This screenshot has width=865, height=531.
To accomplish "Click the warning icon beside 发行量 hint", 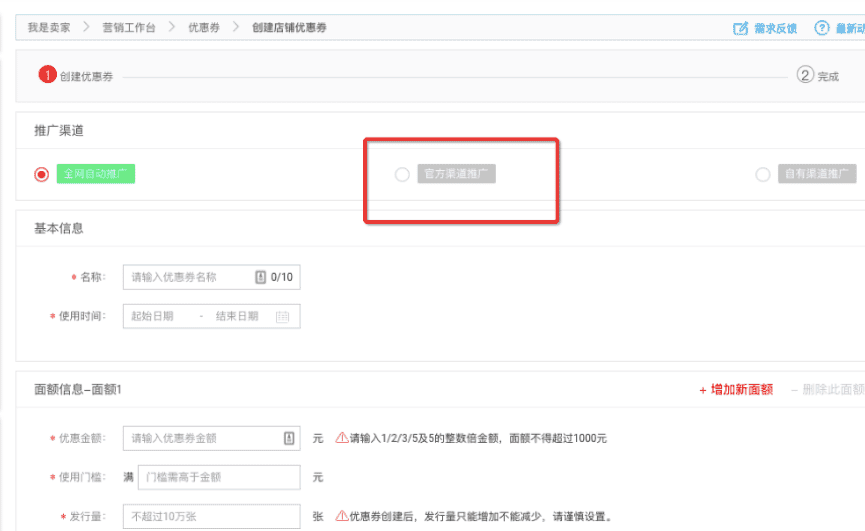I will [x=342, y=517].
